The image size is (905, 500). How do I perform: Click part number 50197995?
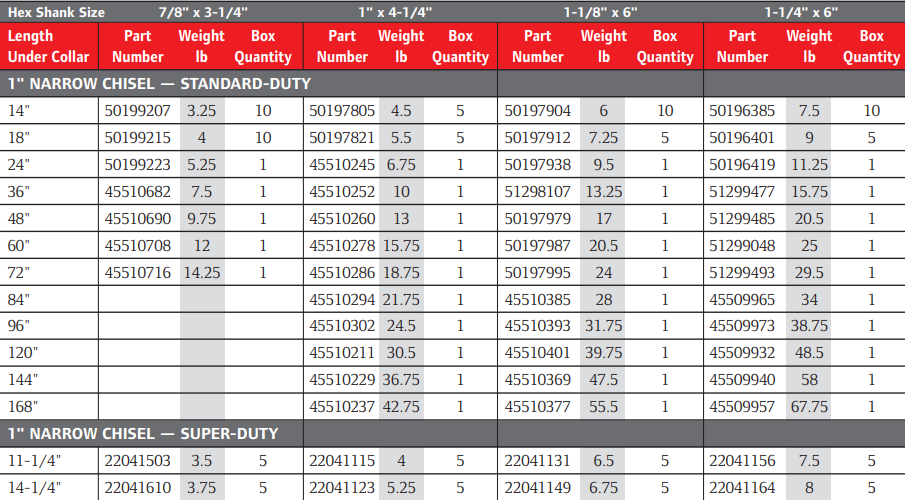coord(537,272)
